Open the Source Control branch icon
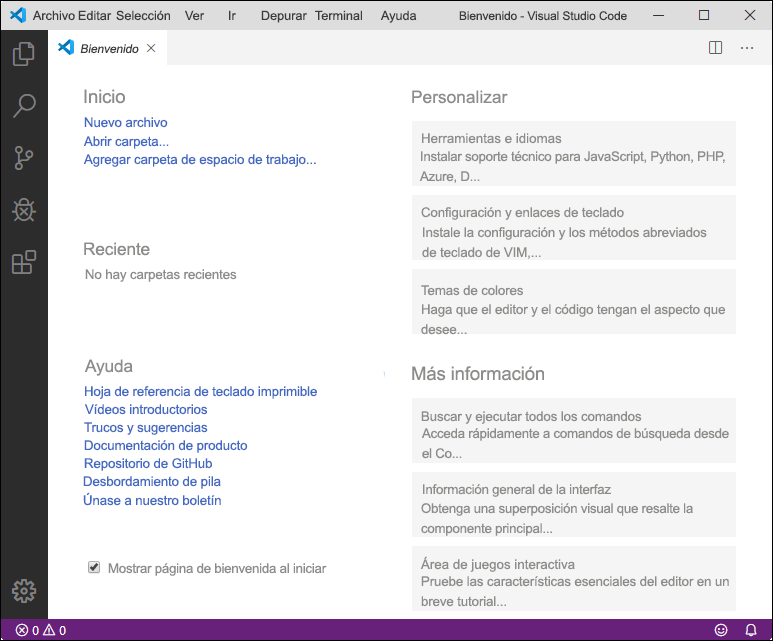The width and height of the screenshot is (773, 641). pyautogui.click(x=24, y=158)
